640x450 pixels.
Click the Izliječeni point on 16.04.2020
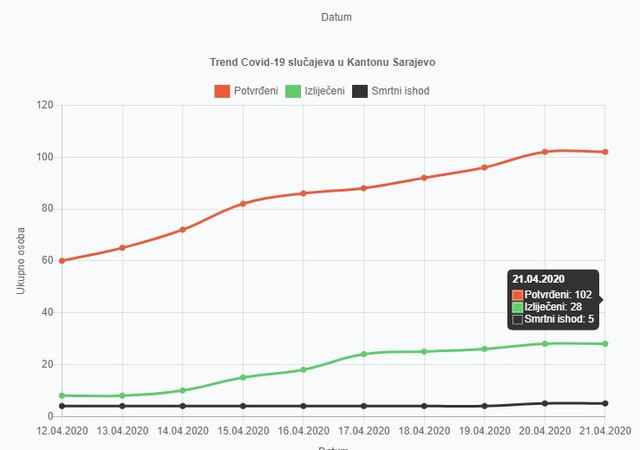coord(303,370)
